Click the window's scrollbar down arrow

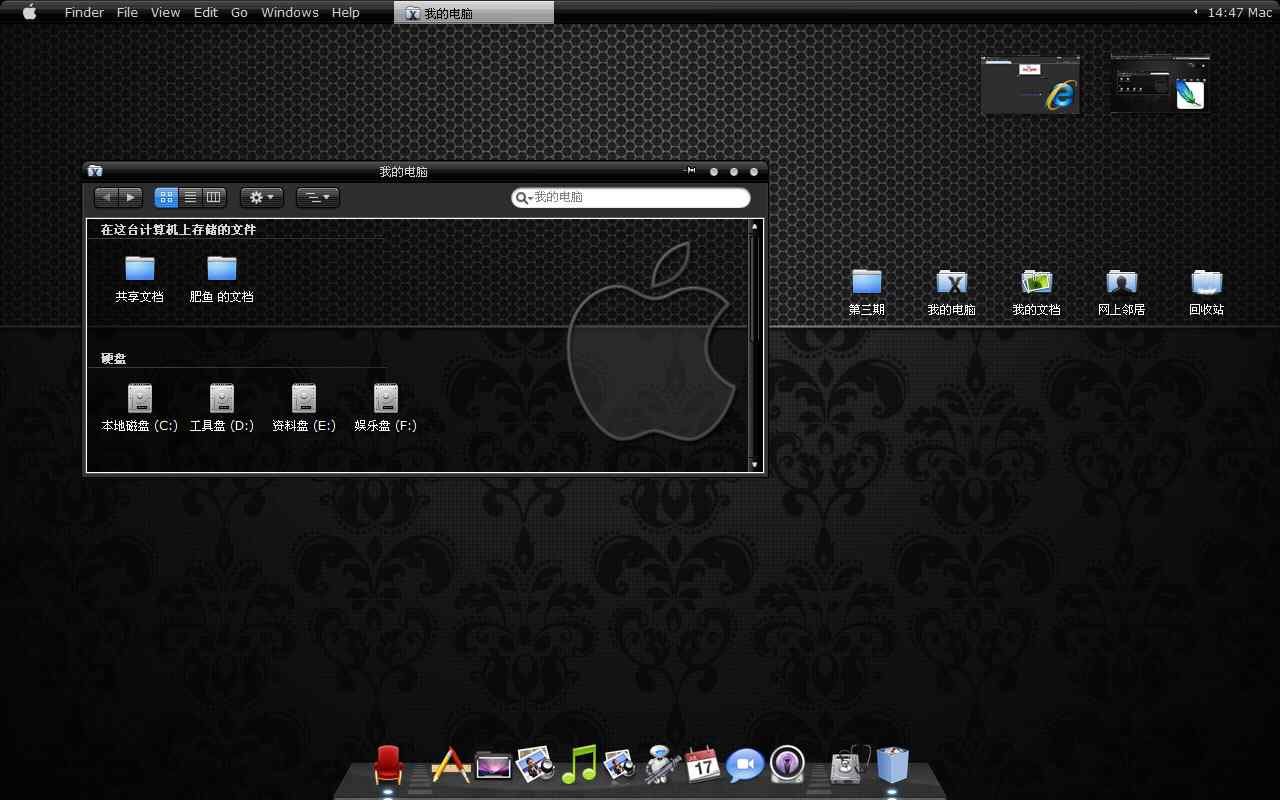755,465
